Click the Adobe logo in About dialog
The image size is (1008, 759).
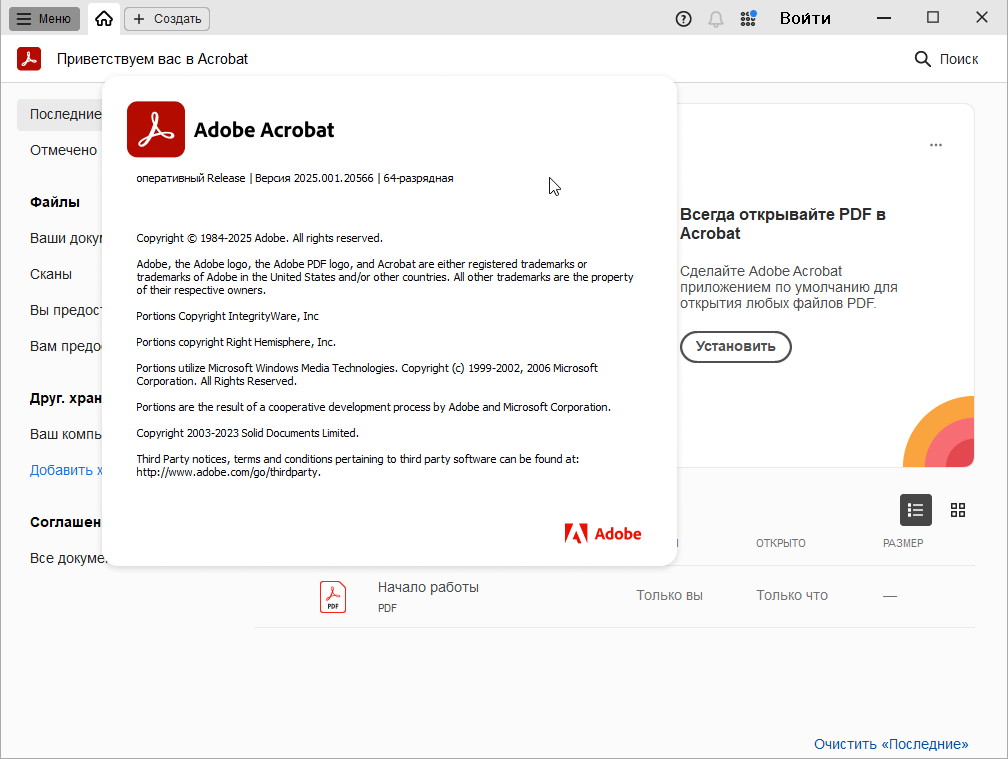602,533
